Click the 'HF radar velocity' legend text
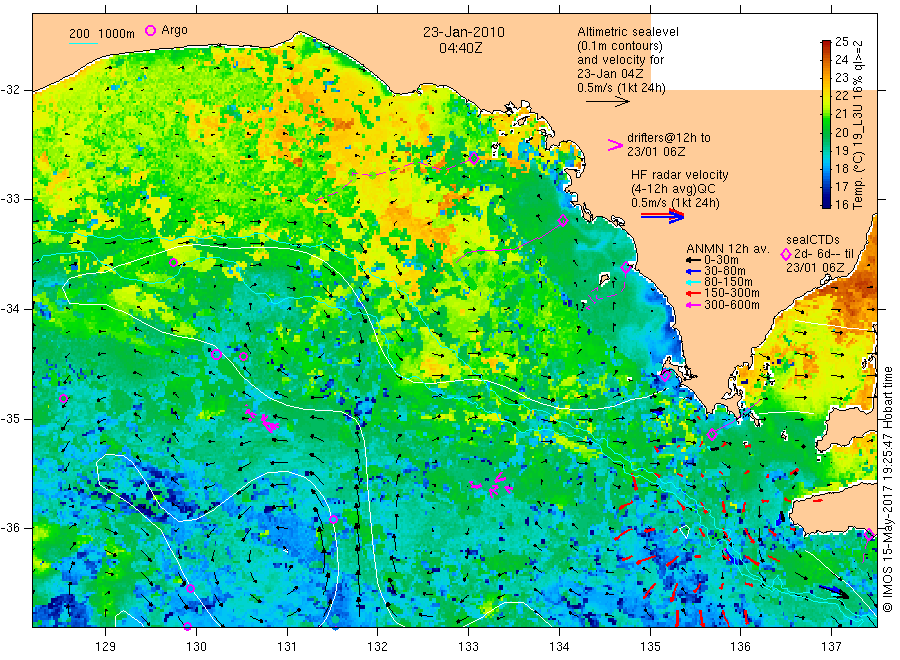Viewport: 900px width, 660px height. 680,175
